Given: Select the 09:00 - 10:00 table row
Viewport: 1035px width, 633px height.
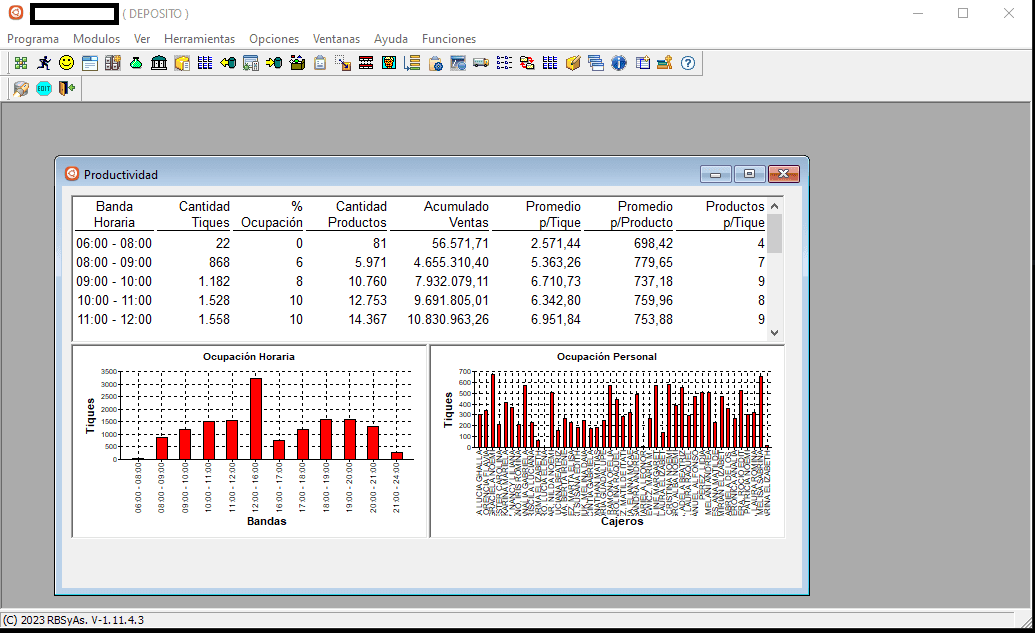Looking at the screenshot, I should tap(420, 281).
